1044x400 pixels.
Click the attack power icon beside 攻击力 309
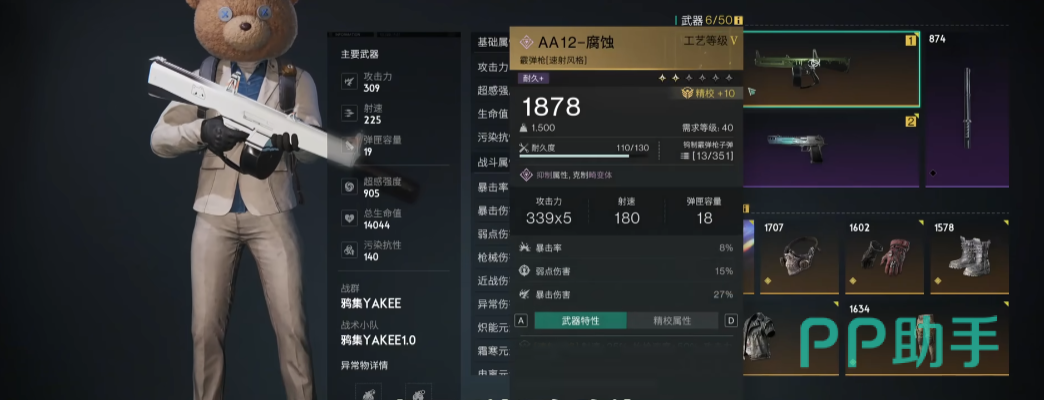click(x=350, y=82)
